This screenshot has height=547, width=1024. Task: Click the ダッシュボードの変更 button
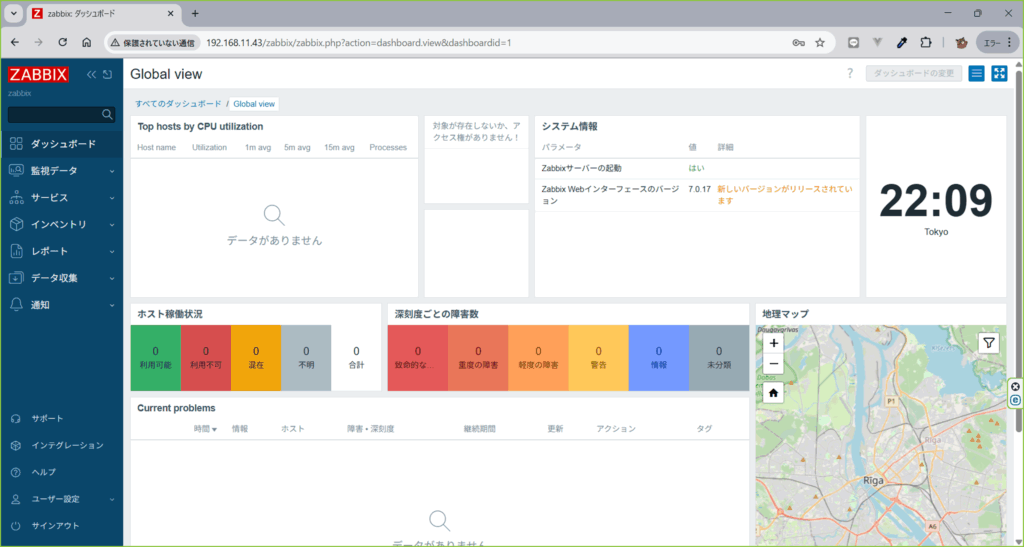[913, 74]
